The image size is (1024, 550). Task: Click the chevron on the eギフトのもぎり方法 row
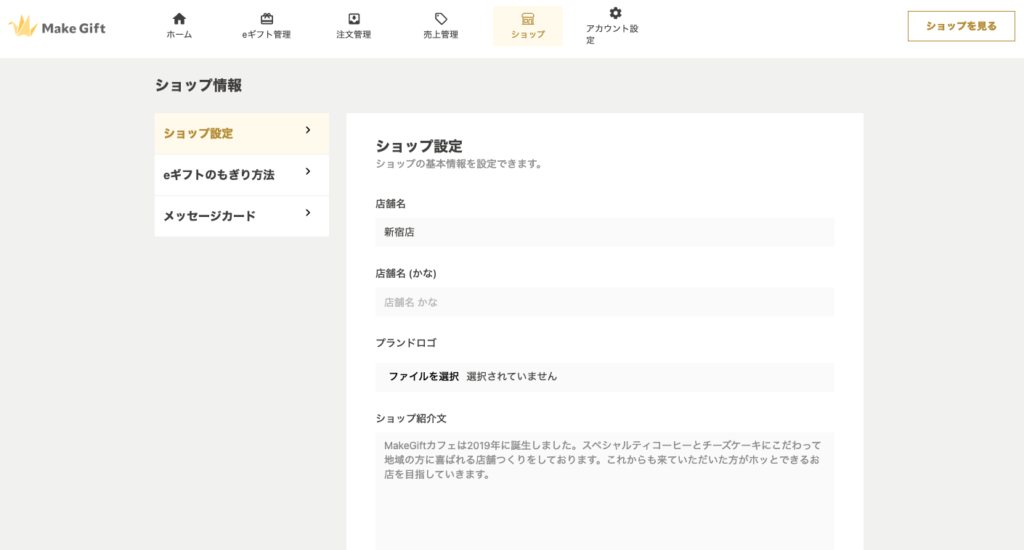(308, 171)
